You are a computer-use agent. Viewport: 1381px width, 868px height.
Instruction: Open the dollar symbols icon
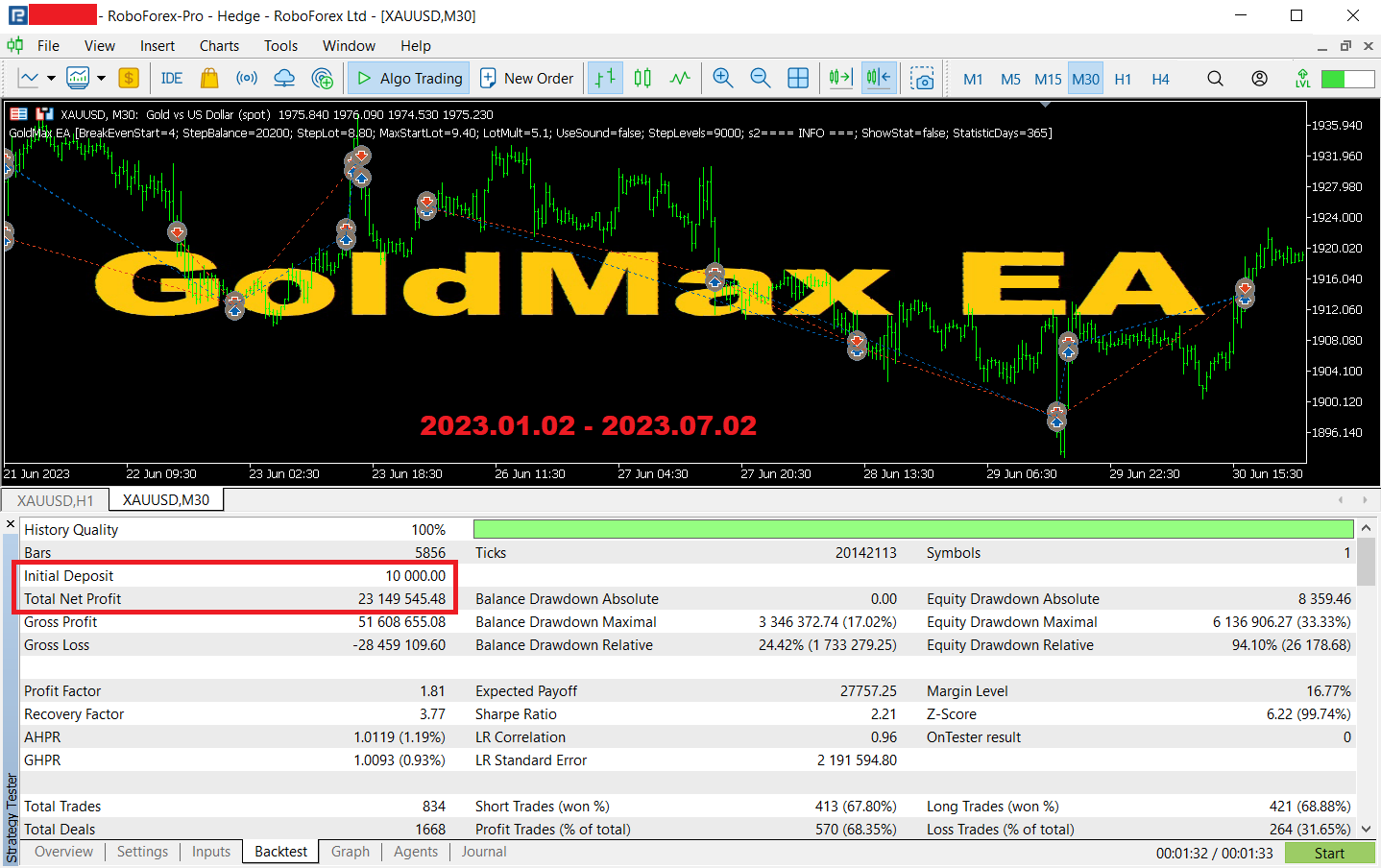point(129,79)
